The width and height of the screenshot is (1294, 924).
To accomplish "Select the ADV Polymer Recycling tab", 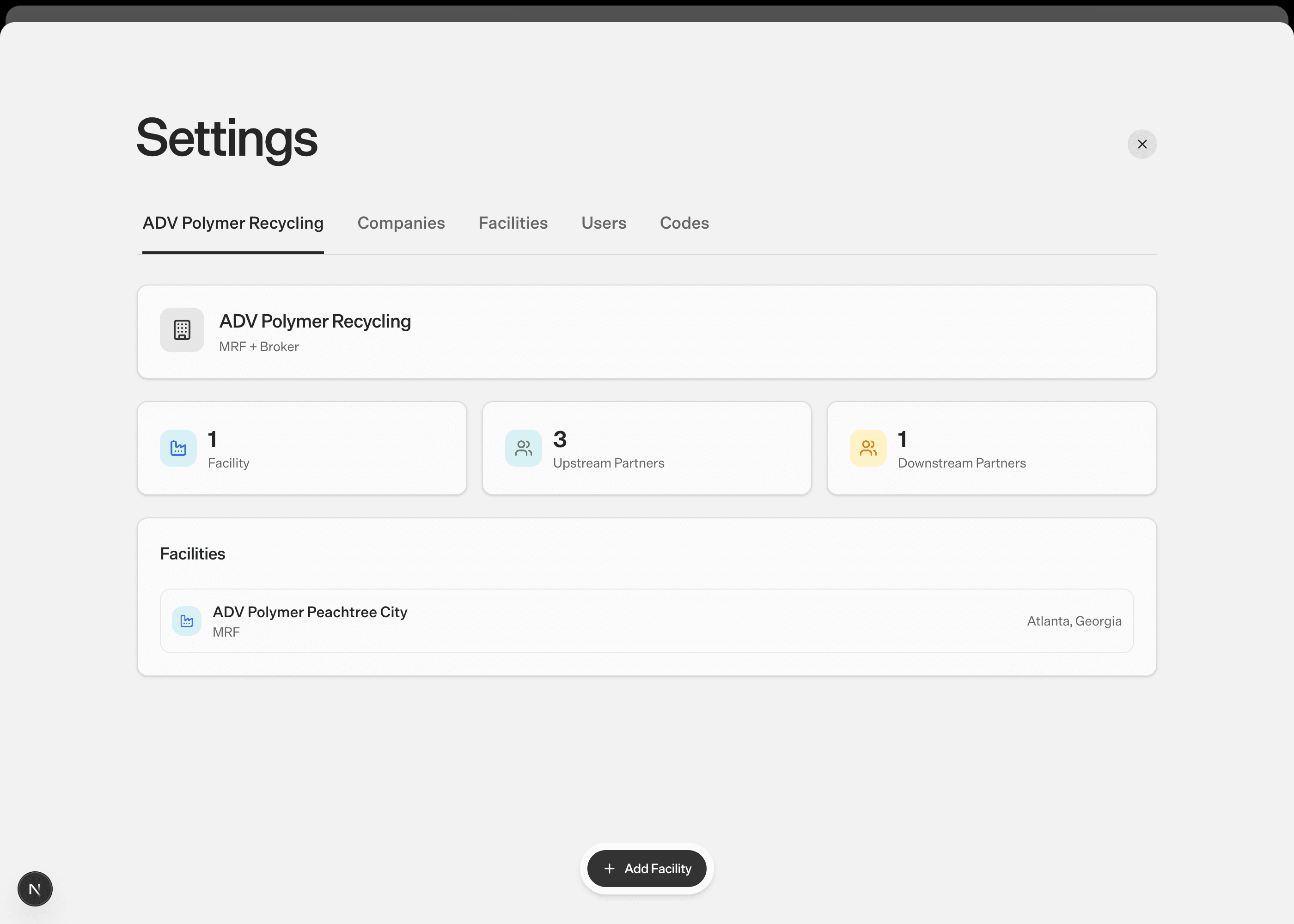I will tap(233, 223).
